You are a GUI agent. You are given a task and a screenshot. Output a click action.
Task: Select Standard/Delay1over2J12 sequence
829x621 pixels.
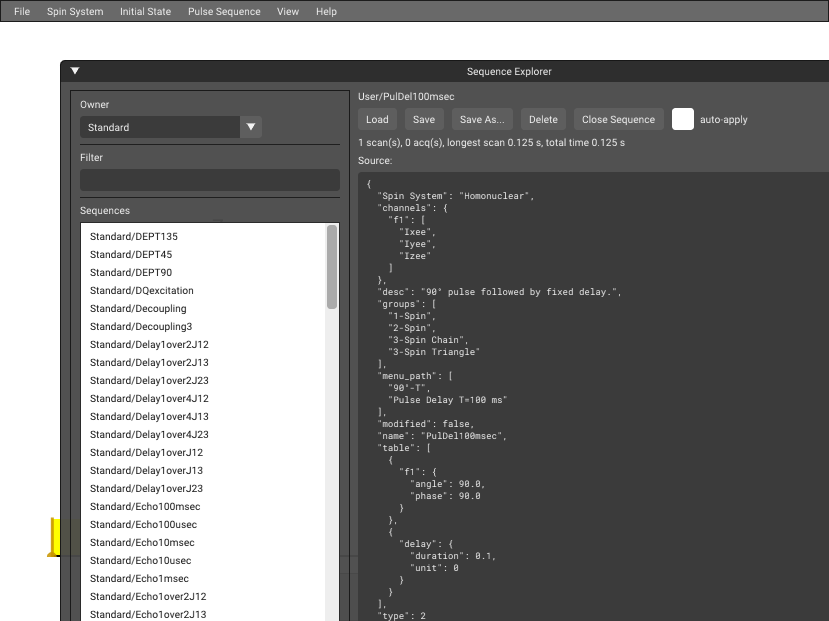[x=149, y=344]
